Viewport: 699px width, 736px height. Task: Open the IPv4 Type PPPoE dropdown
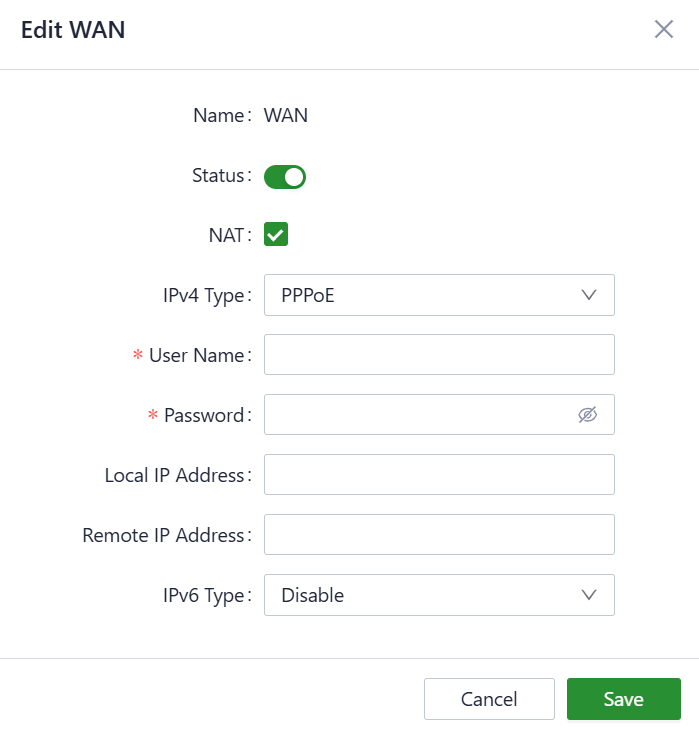(439, 295)
